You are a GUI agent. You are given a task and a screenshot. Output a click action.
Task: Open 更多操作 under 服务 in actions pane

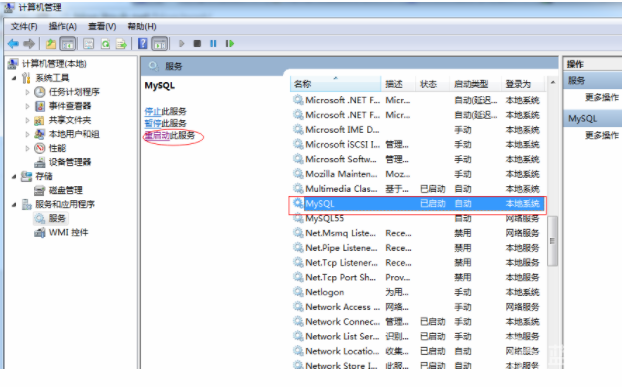point(601,97)
